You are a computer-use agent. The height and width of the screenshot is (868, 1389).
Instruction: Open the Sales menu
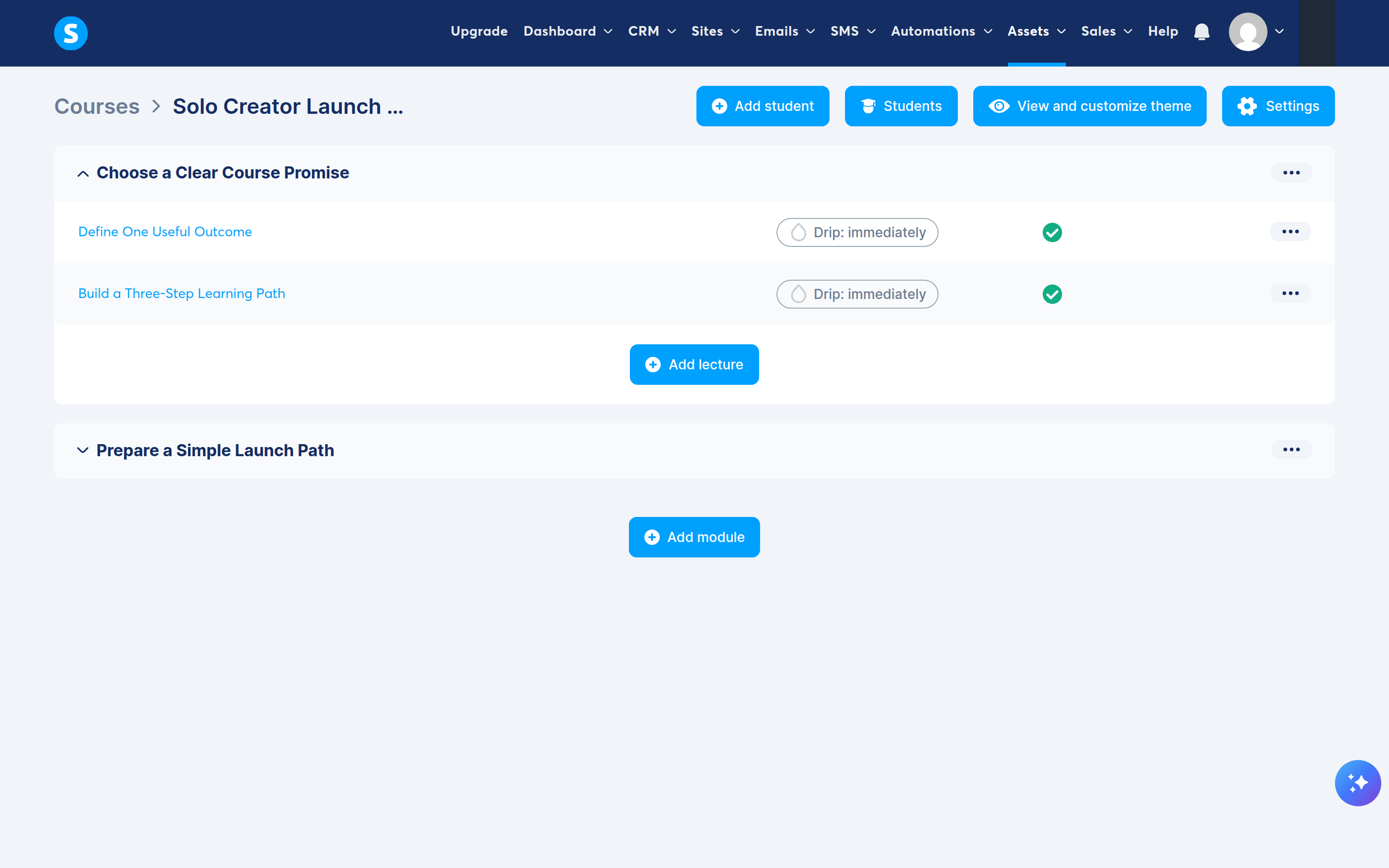click(1106, 31)
